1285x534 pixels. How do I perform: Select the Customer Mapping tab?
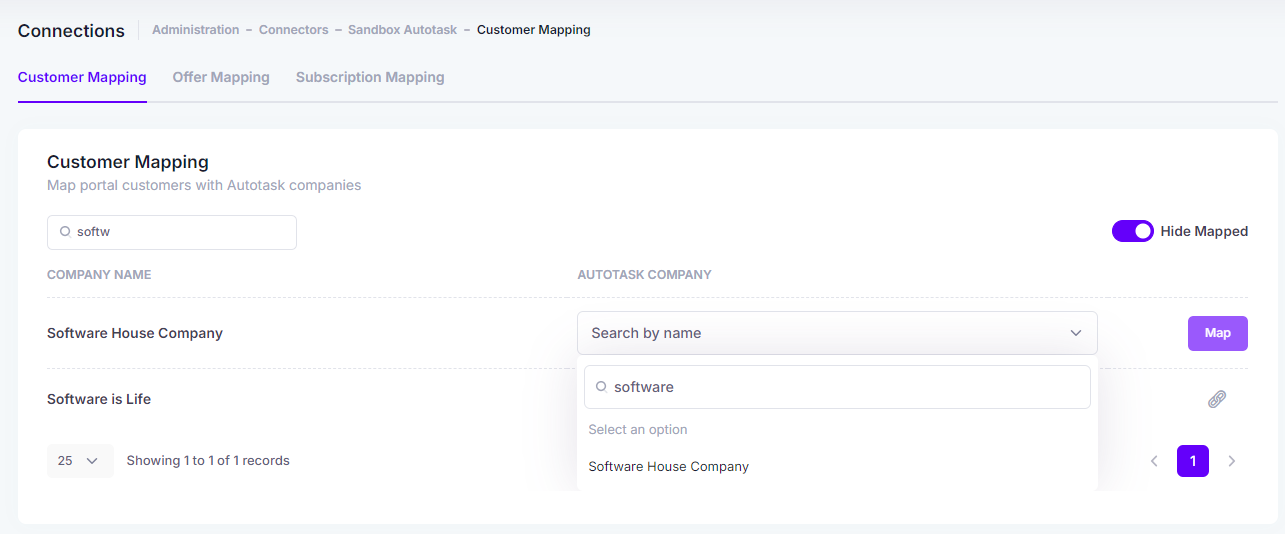pyautogui.click(x=82, y=77)
